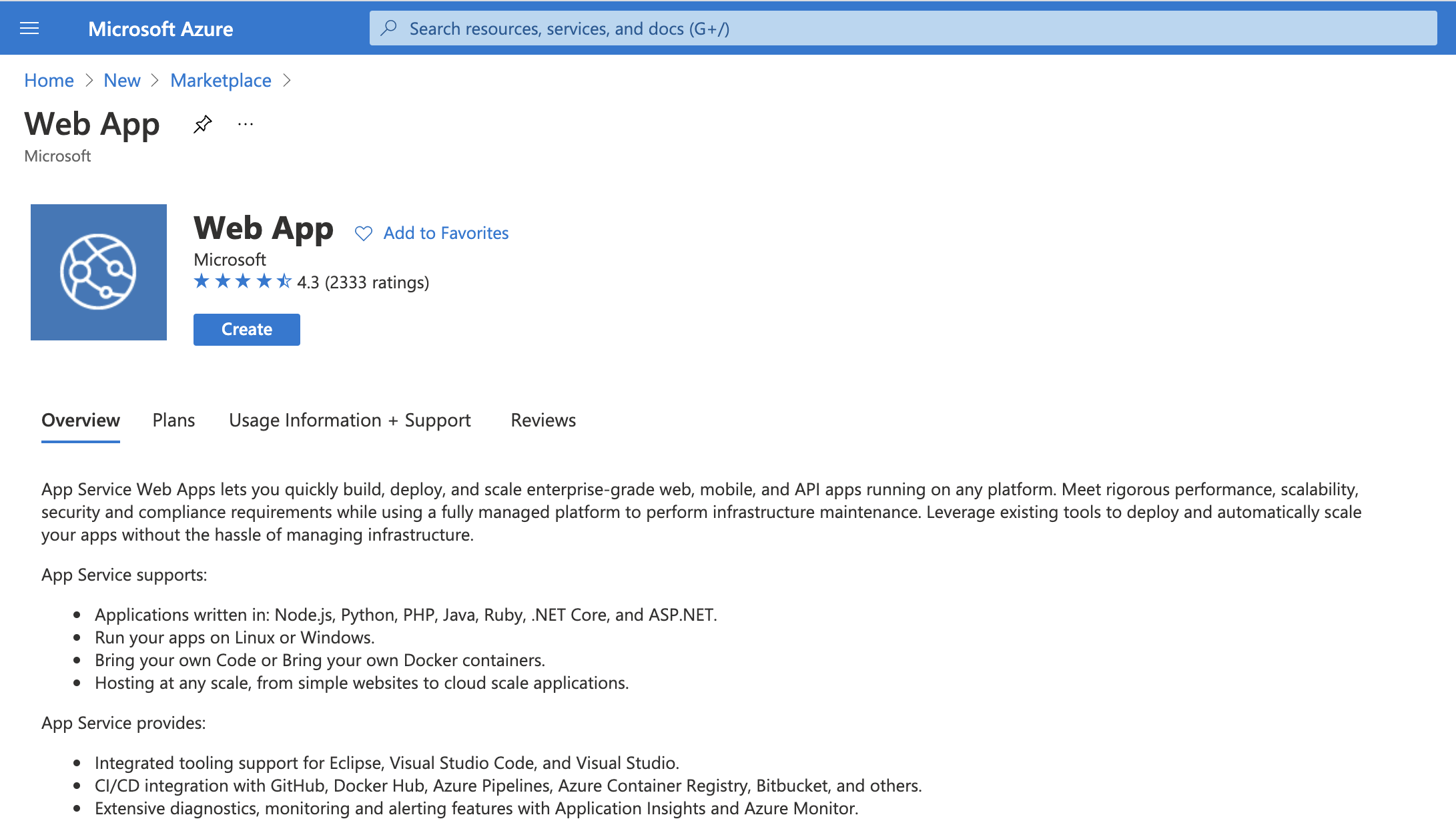This screenshot has height=833, width=1456.
Task: Click the search magnifier icon
Action: (x=390, y=28)
